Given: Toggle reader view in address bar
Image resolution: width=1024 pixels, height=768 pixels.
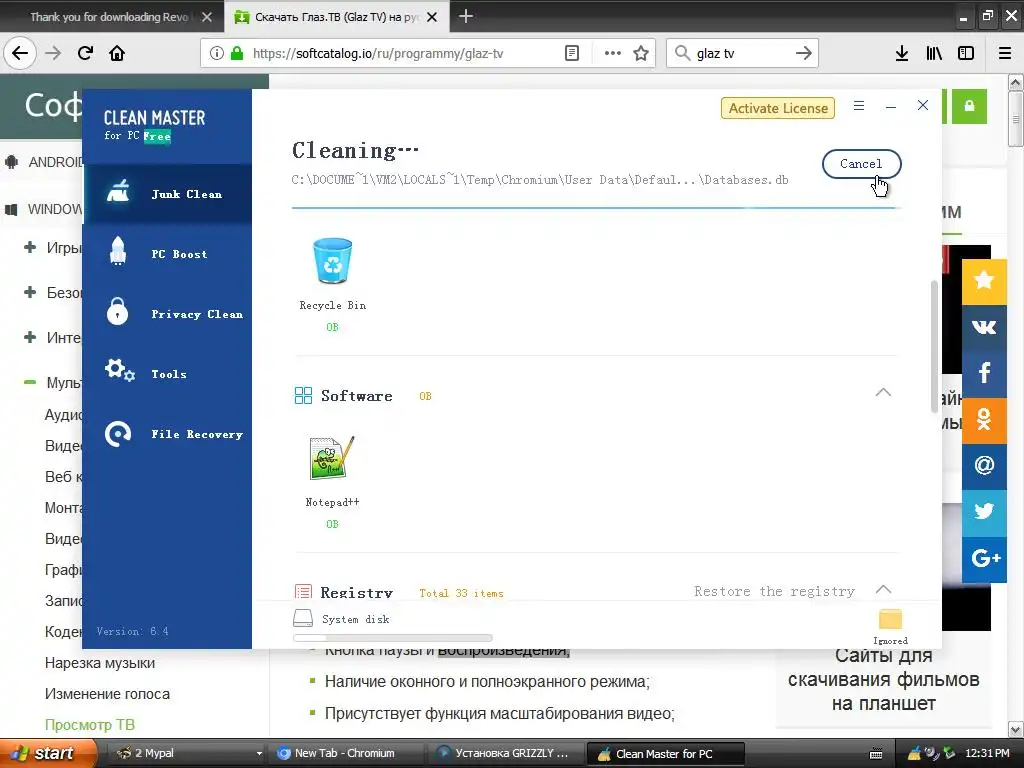Looking at the screenshot, I should coord(571,54).
